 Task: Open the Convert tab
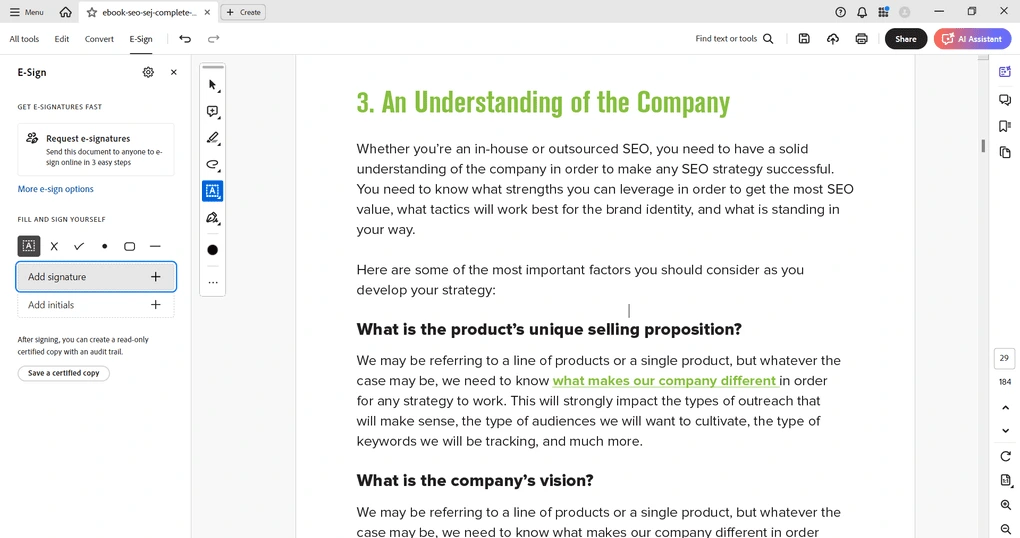(x=99, y=39)
